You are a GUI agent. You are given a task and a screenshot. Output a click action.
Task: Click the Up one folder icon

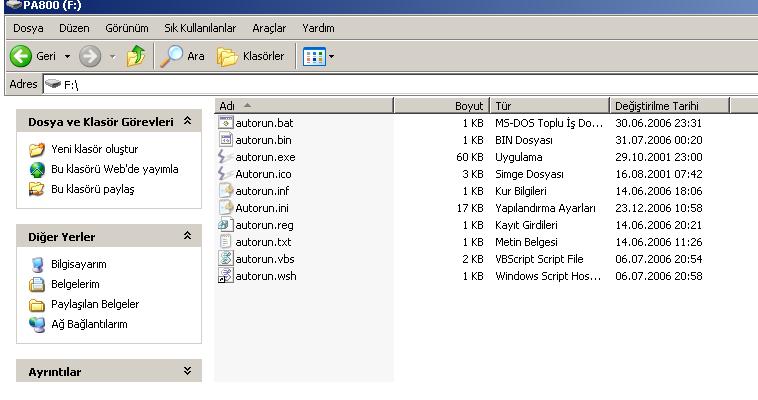click(135, 56)
